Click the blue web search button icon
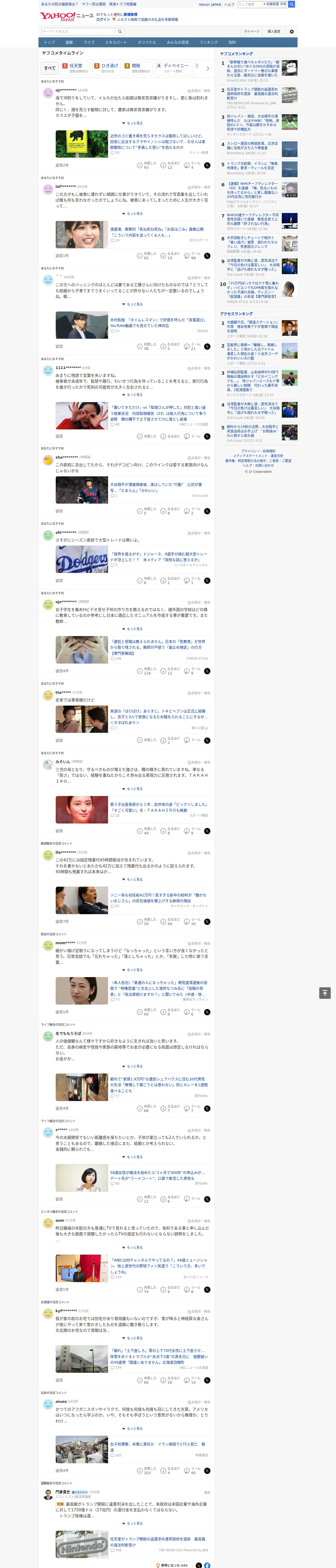336x1568 pixels. [x=292, y=4]
